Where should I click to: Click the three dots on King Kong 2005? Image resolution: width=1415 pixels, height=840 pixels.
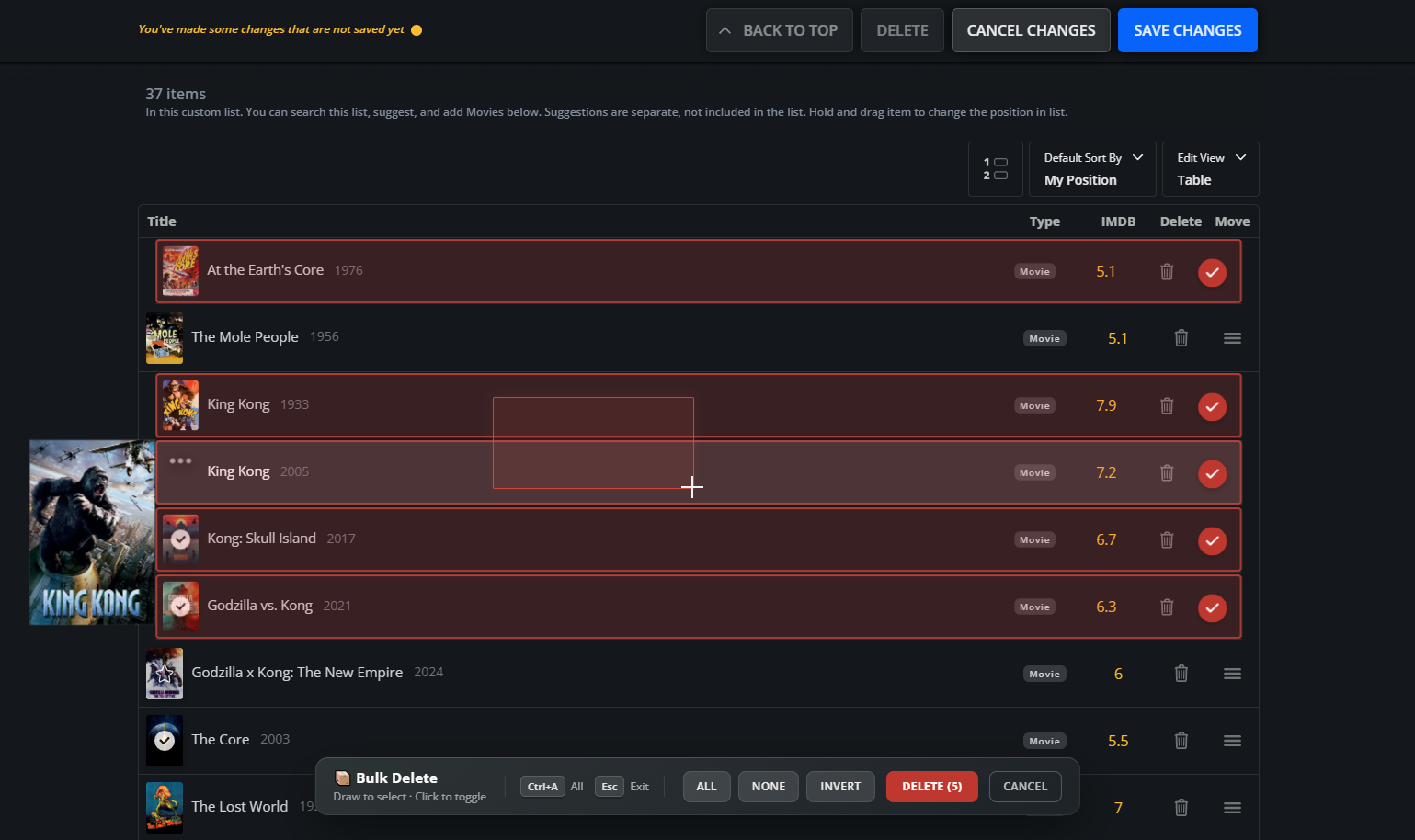coord(180,460)
